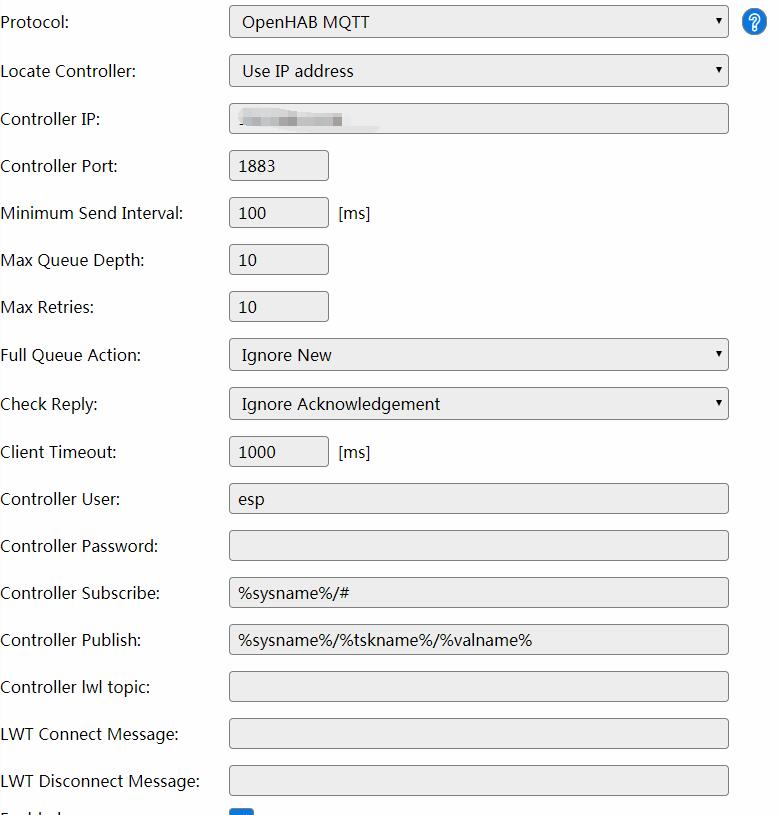Focus the Controller Publish template field

click(x=478, y=639)
